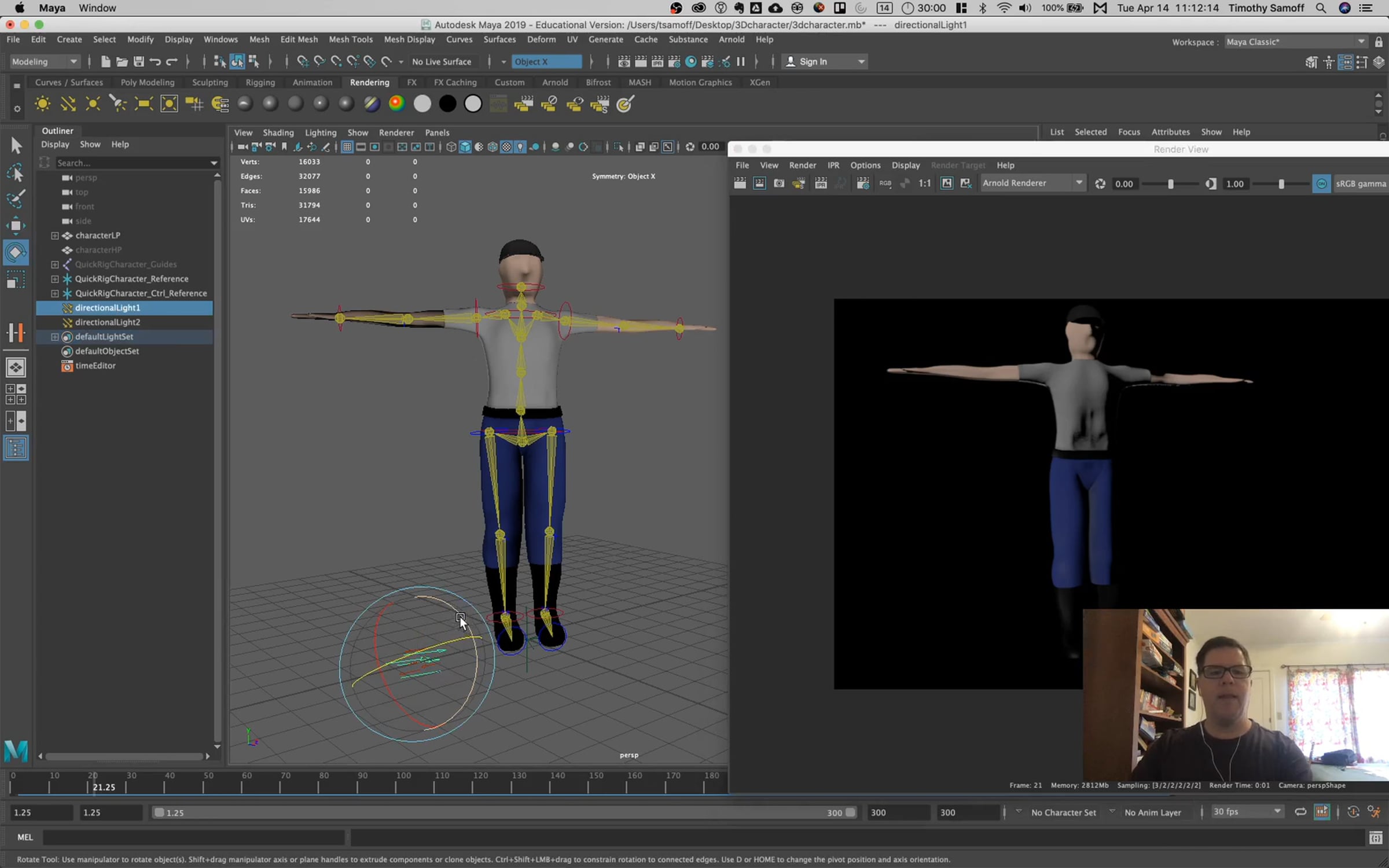The height and width of the screenshot is (868, 1389).
Task: Select the Move tool in the toolbox
Action: [16, 225]
